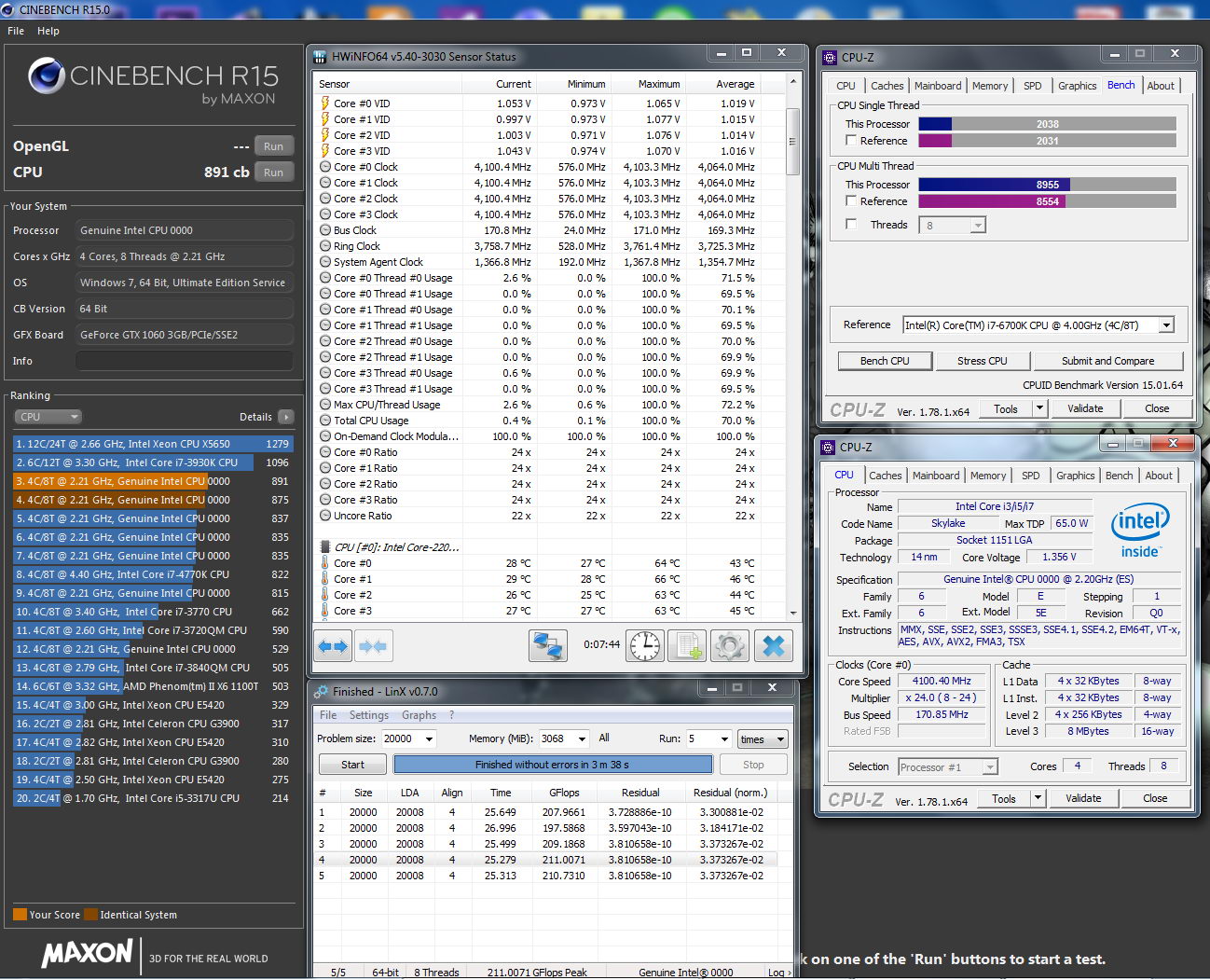1210x980 pixels.
Task: Run the OpenGL test in Cinebench
Action: (x=273, y=146)
